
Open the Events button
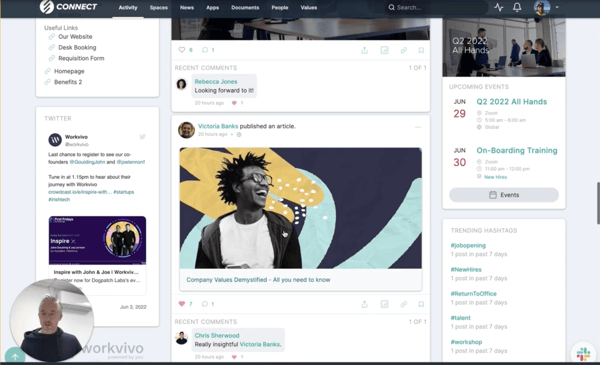[x=504, y=195]
